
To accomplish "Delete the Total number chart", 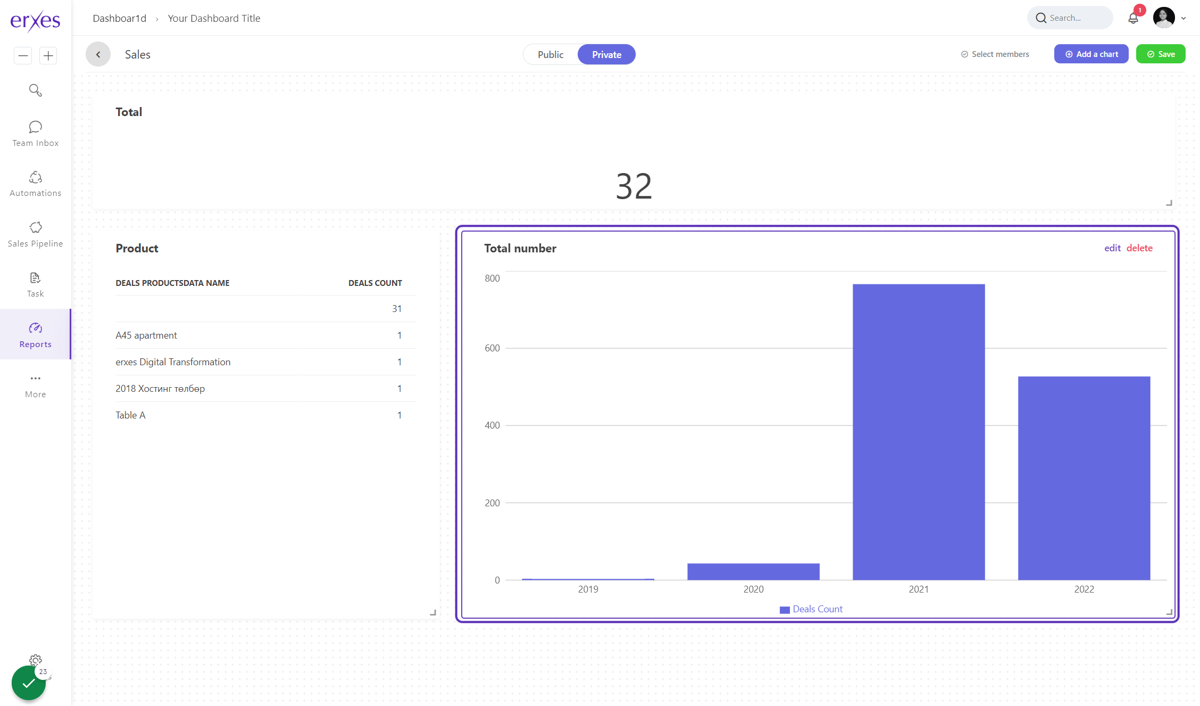I will (1139, 248).
